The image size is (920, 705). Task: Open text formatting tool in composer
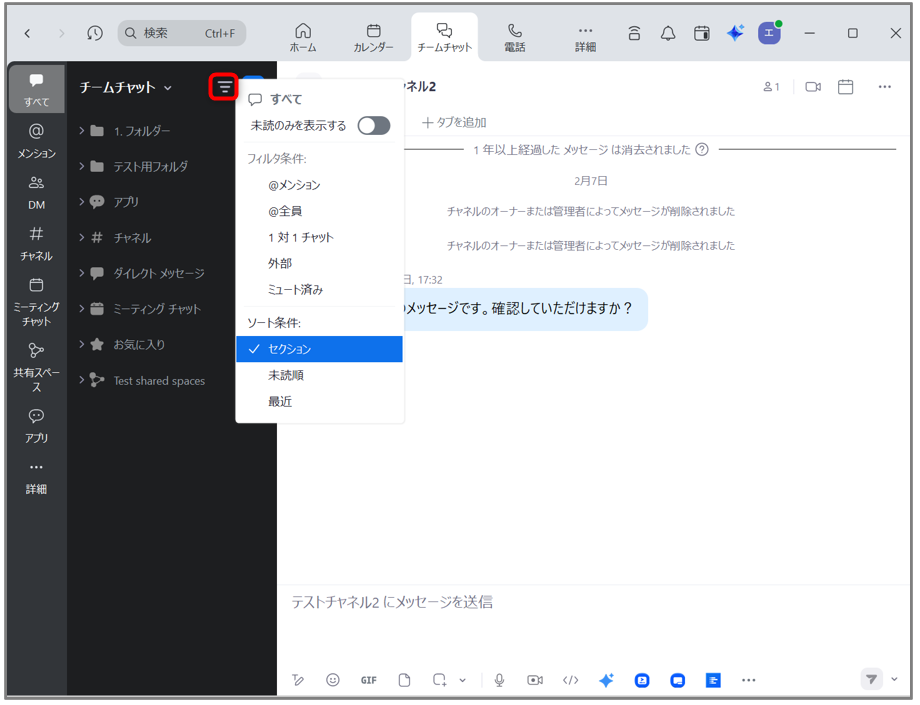point(297,680)
